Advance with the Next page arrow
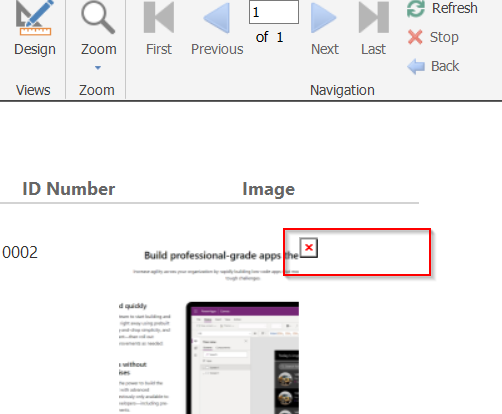The width and height of the screenshot is (502, 414). [323, 18]
